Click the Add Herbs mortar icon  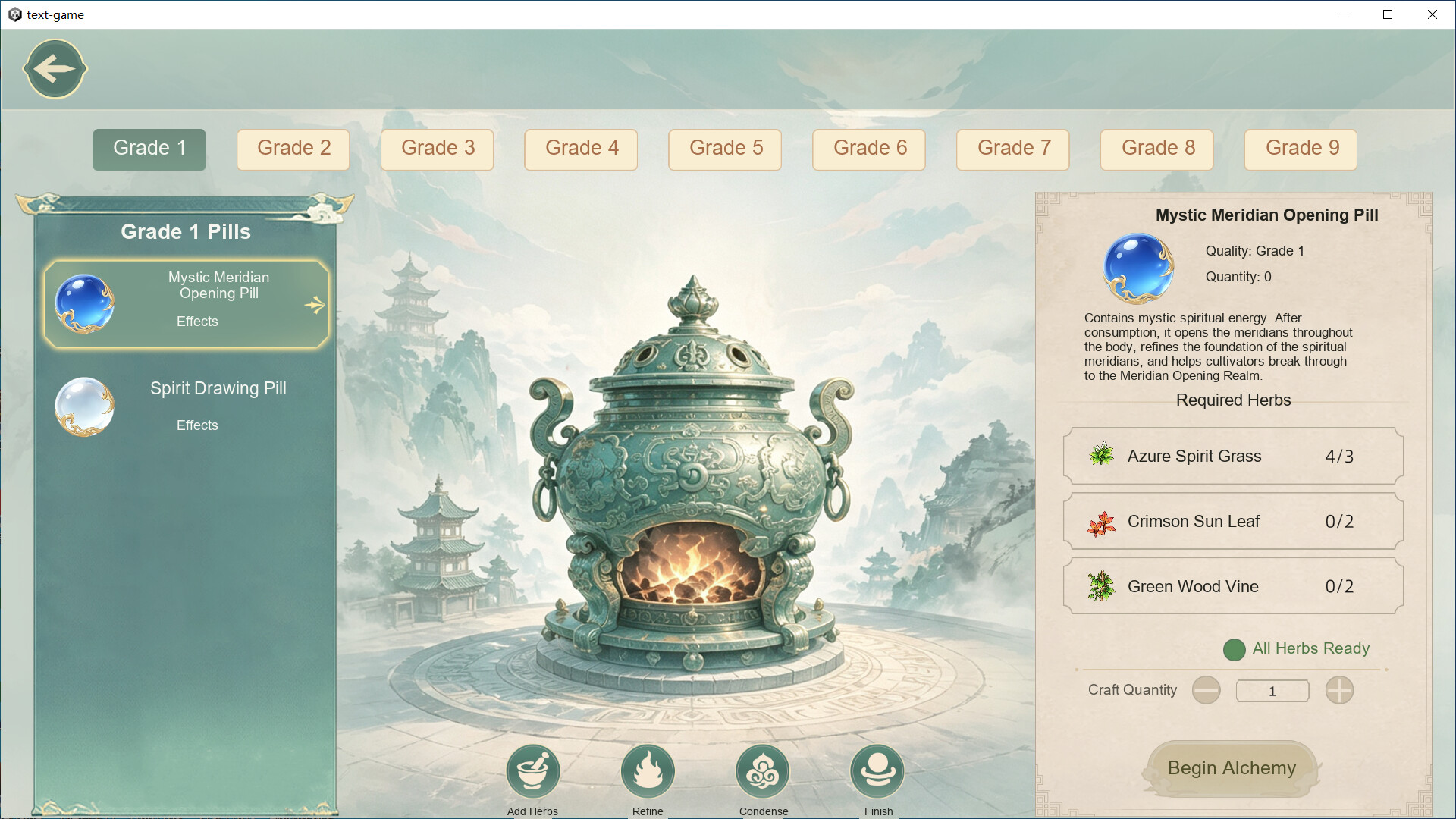point(532,771)
